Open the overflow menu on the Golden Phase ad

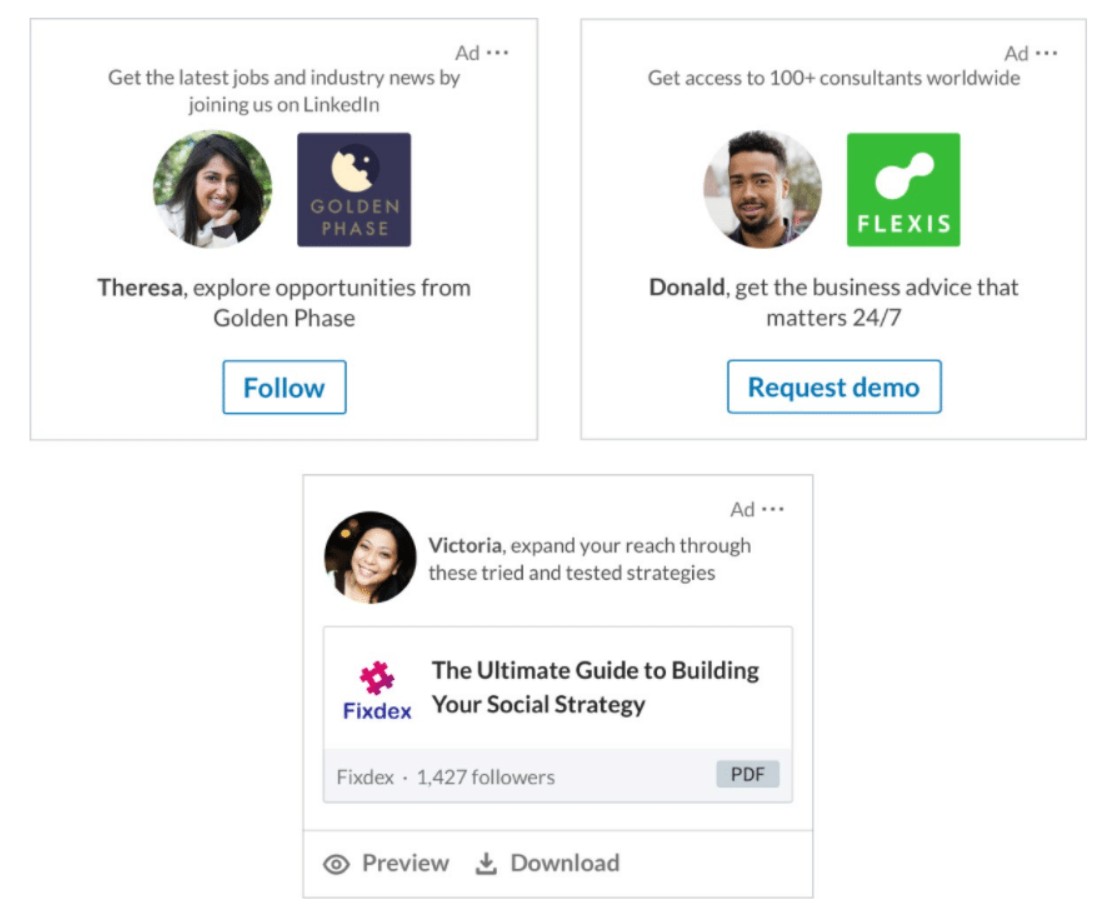pos(498,51)
